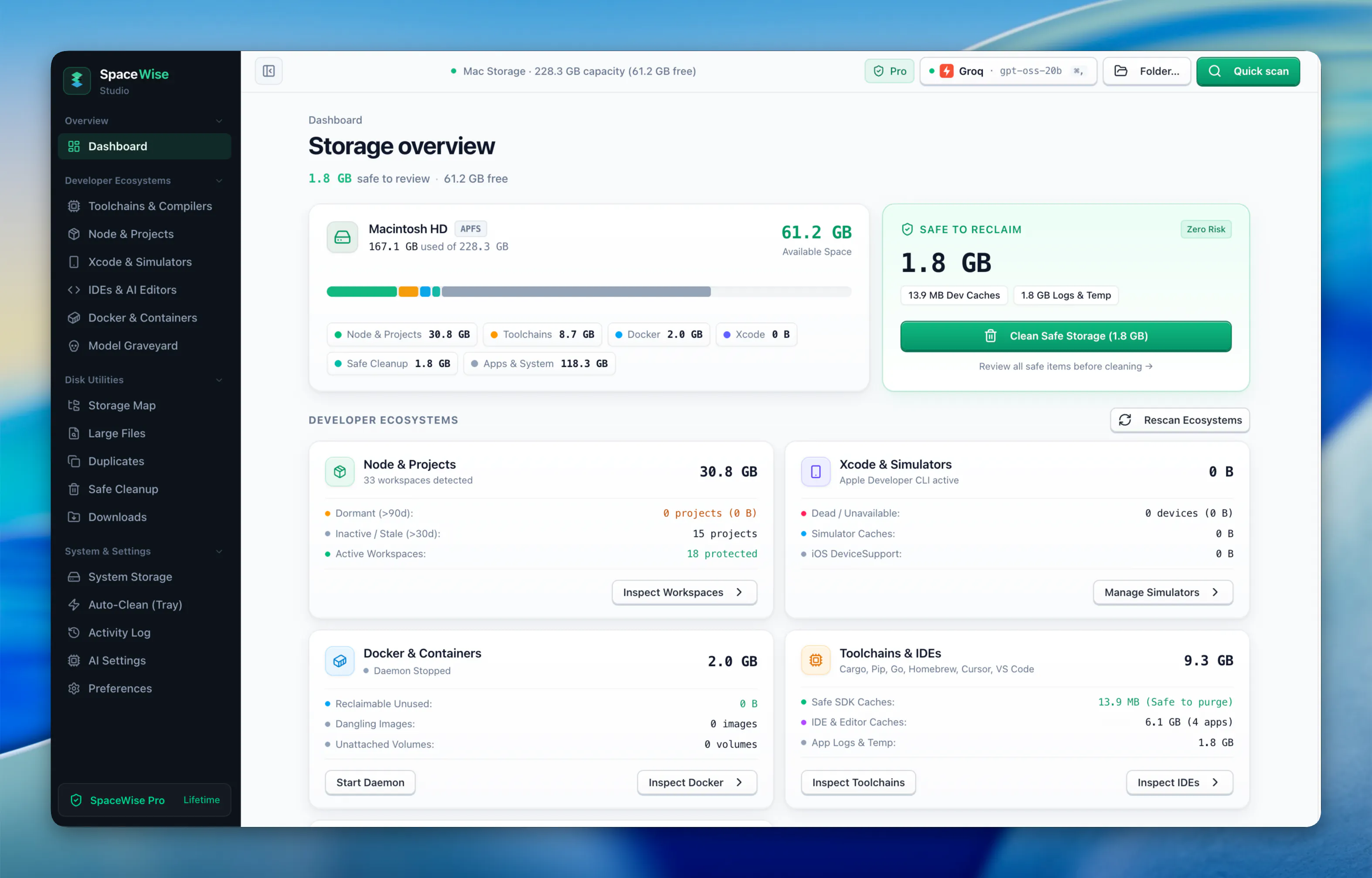
Task: Click the Macintosh HD drive icon
Action: pyautogui.click(x=342, y=237)
